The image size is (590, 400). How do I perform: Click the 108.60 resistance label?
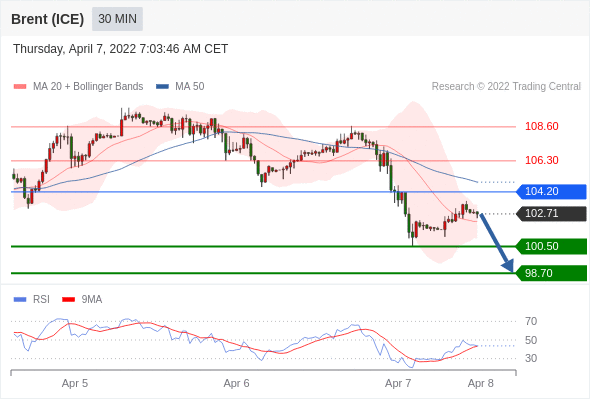click(542, 126)
